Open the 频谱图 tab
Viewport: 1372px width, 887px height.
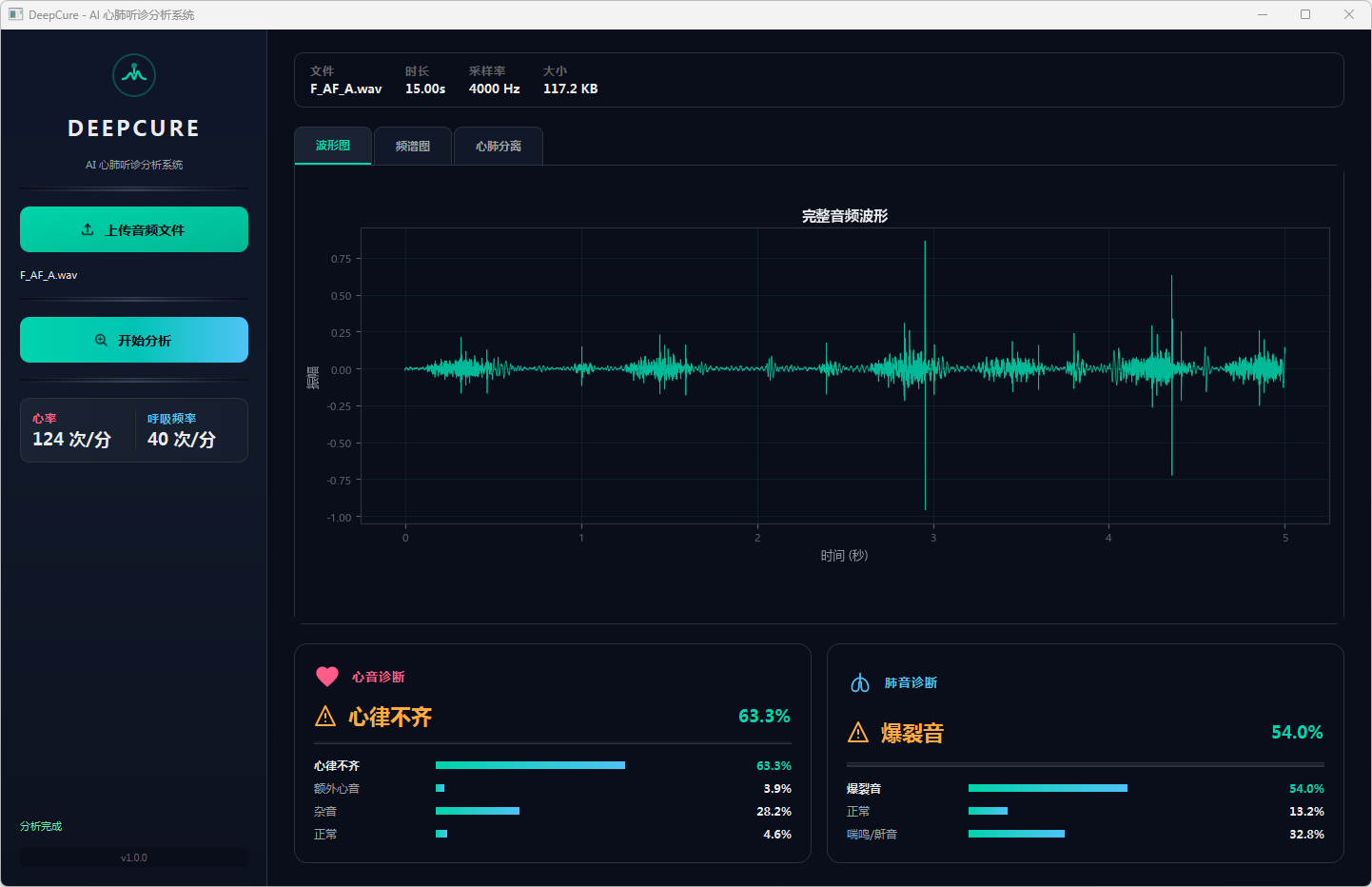pyautogui.click(x=413, y=147)
